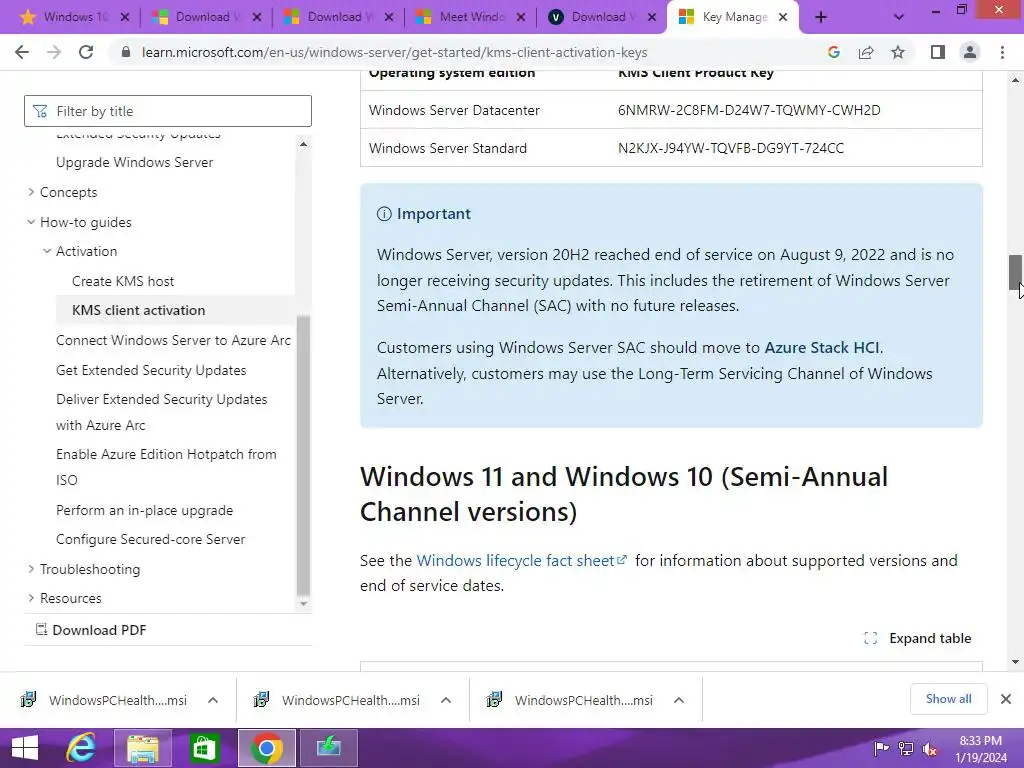Open network status tray icon
The height and width of the screenshot is (768, 1024).
pyautogui.click(x=906, y=748)
